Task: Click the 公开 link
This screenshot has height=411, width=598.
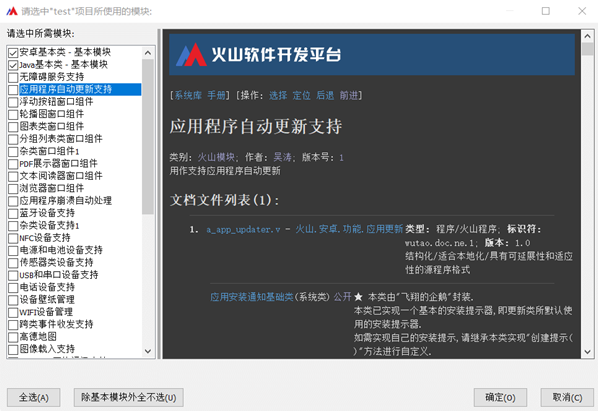Action: pyautogui.click(x=342, y=297)
